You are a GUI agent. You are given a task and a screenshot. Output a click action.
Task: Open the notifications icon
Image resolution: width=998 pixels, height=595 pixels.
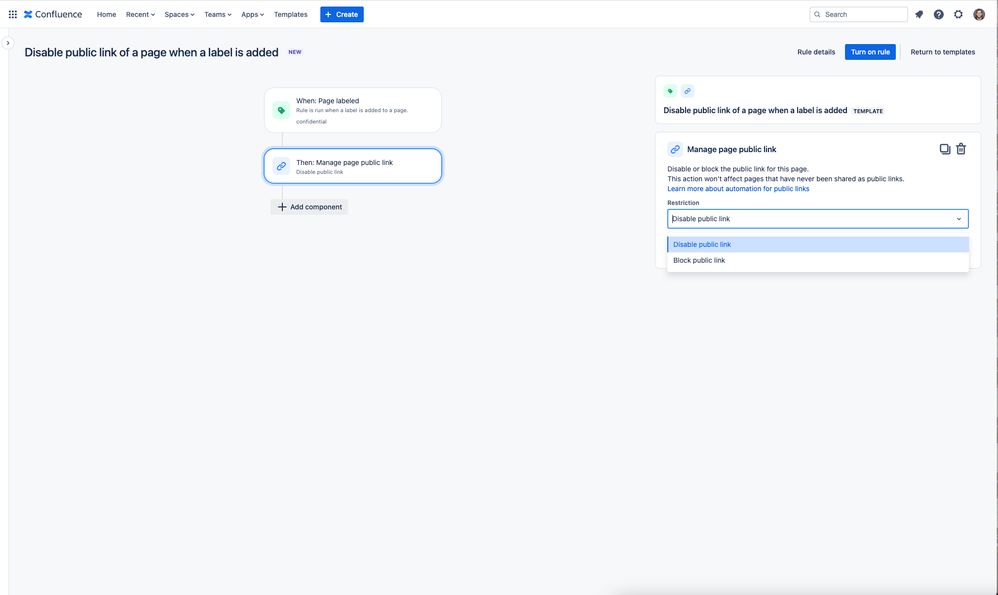coord(919,14)
